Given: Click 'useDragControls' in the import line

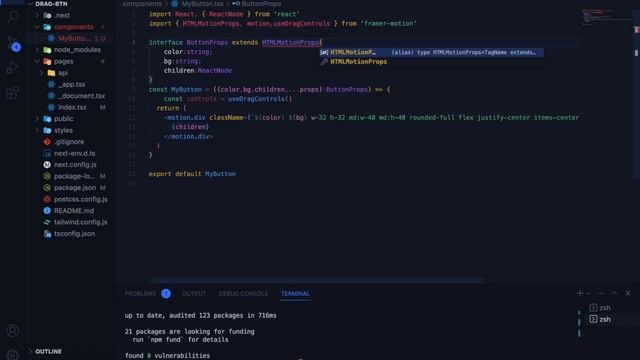Looking at the screenshot, I should [x=302, y=24].
